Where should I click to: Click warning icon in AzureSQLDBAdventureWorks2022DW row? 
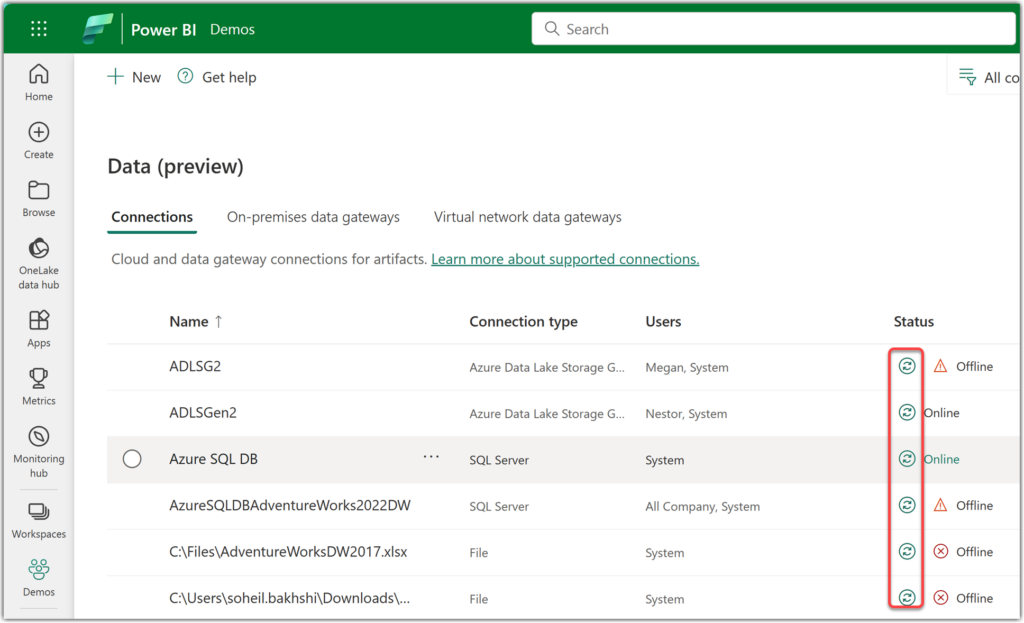tap(940, 505)
